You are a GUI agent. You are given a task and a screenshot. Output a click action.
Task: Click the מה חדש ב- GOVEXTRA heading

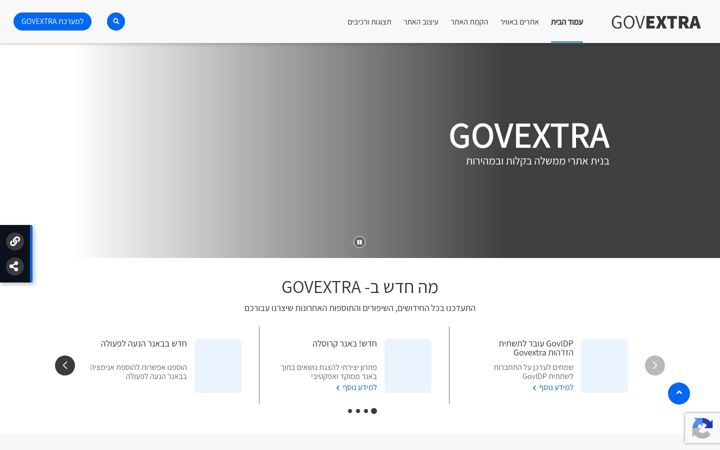(360, 287)
